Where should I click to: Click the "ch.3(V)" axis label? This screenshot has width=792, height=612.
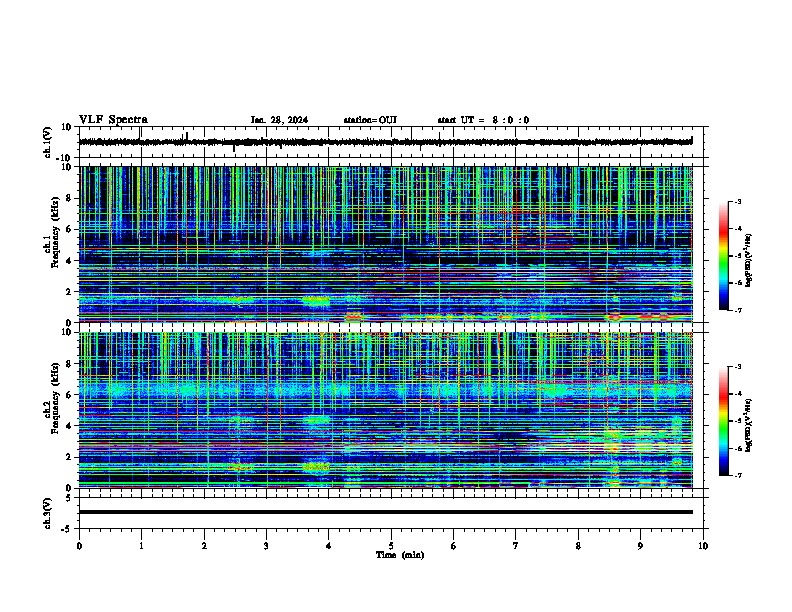coord(47,513)
